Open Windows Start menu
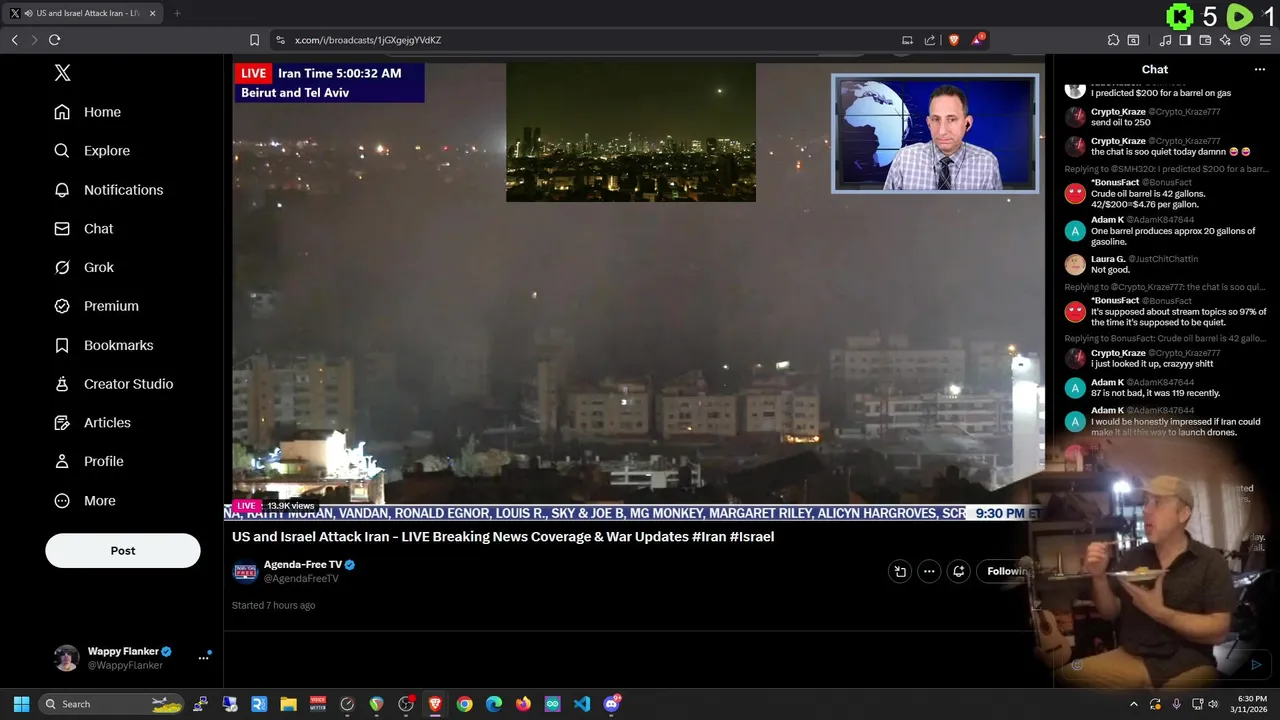This screenshot has width=1280, height=720. click(x=21, y=704)
